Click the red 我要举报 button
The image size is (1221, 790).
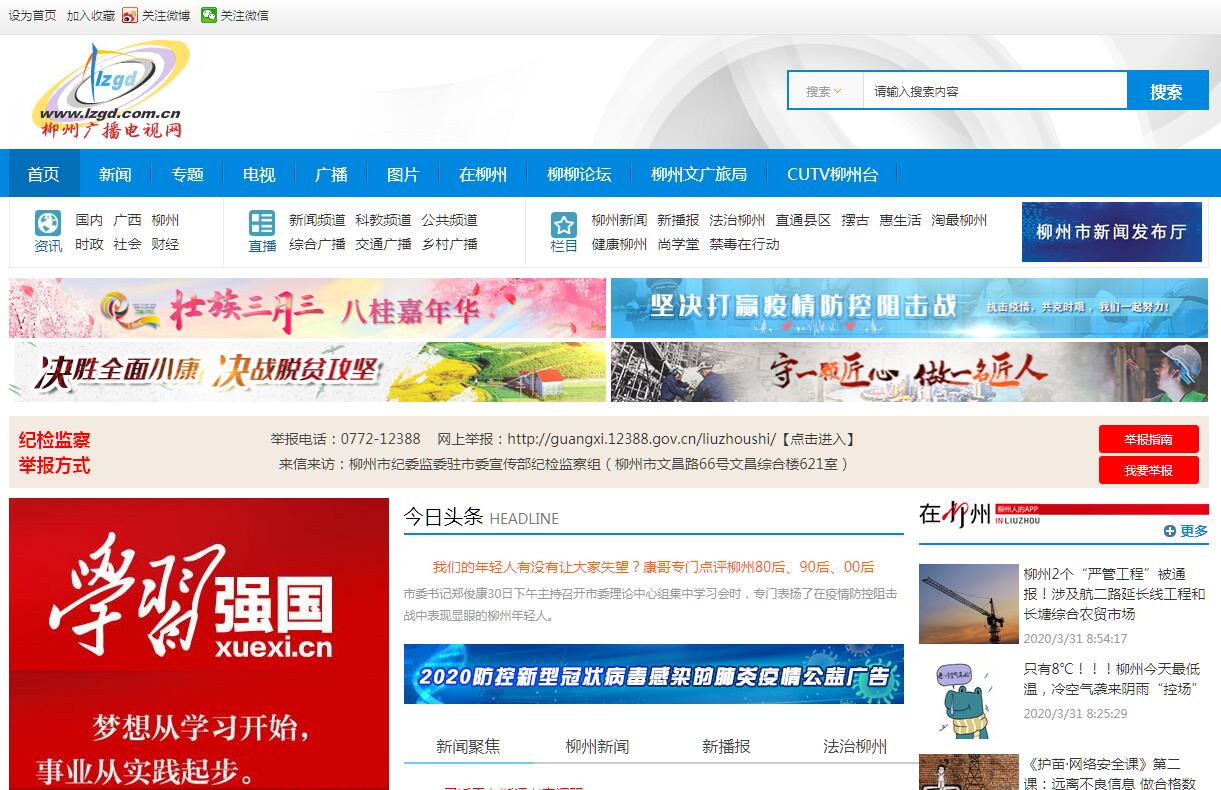pos(1148,470)
